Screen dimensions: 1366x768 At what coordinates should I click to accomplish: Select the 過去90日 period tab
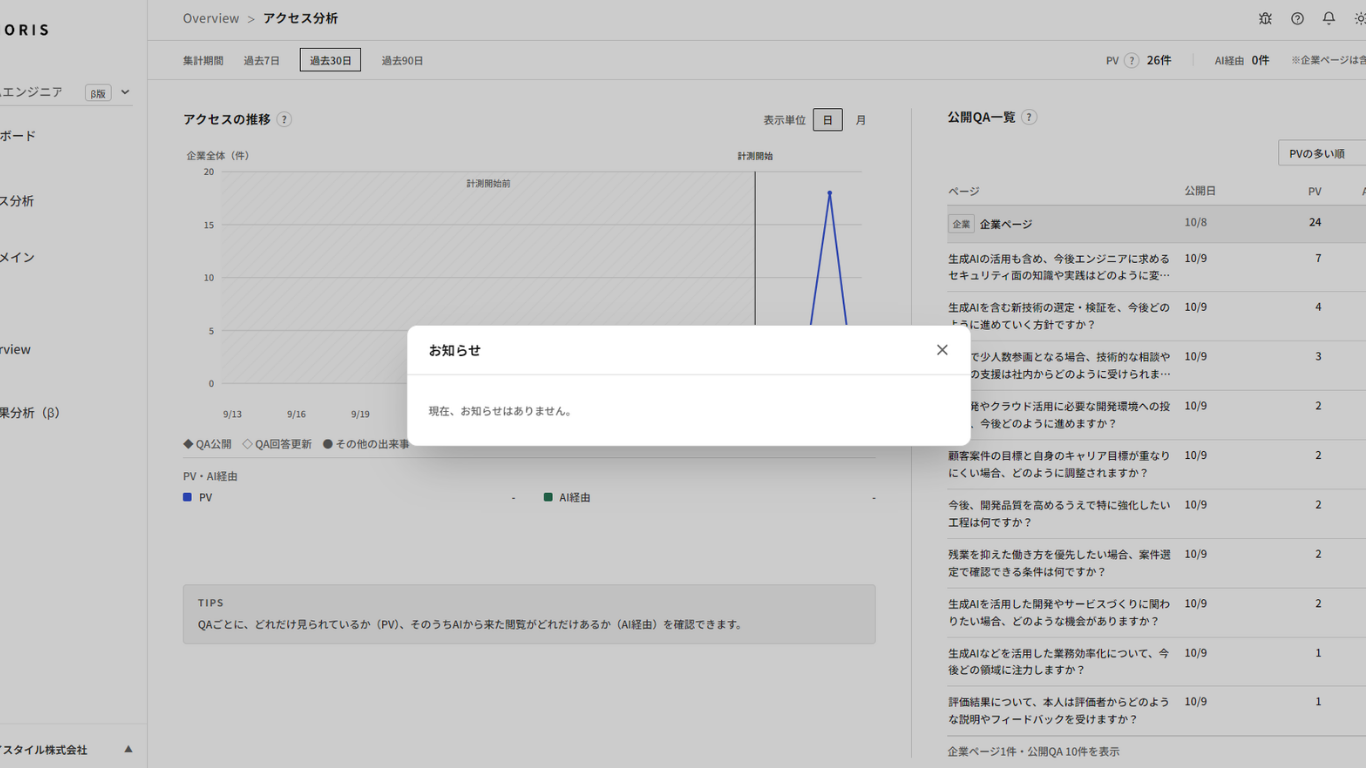pos(402,60)
